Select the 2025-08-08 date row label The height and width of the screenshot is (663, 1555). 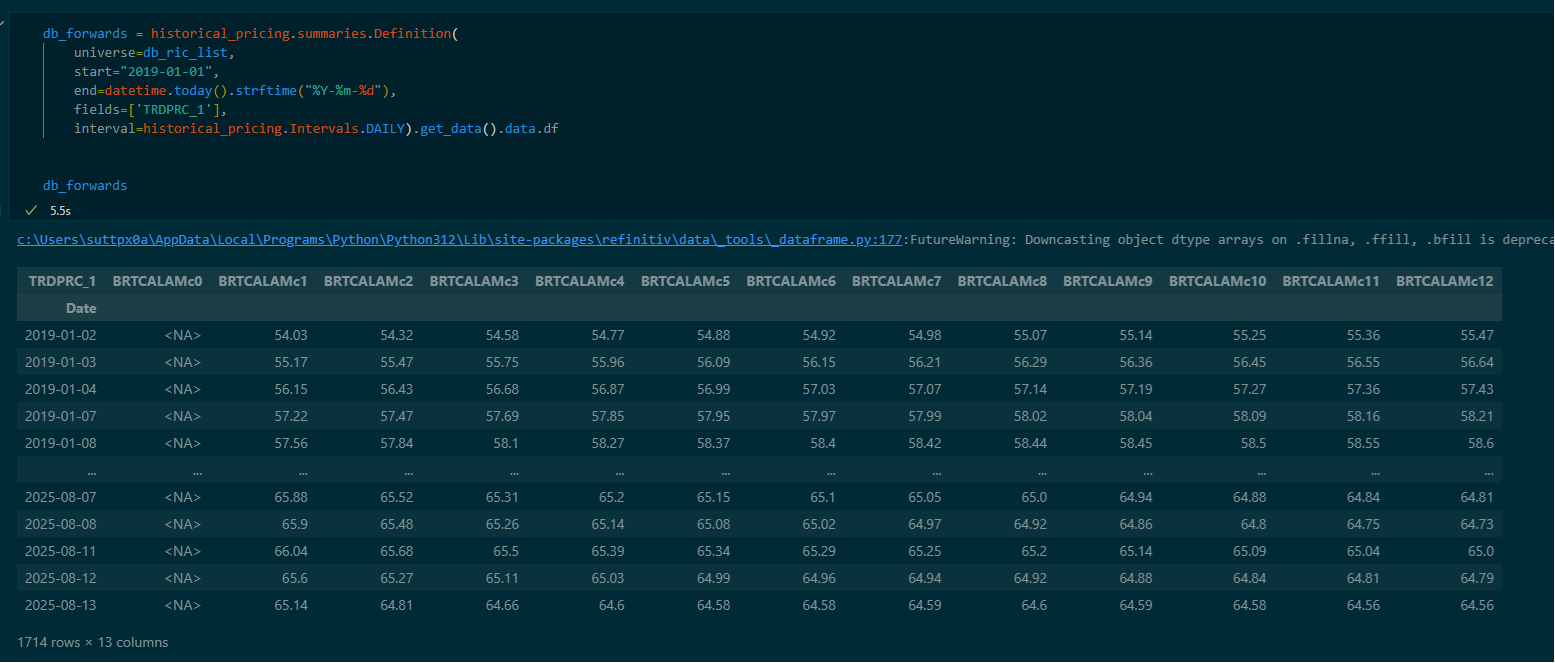click(61, 524)
